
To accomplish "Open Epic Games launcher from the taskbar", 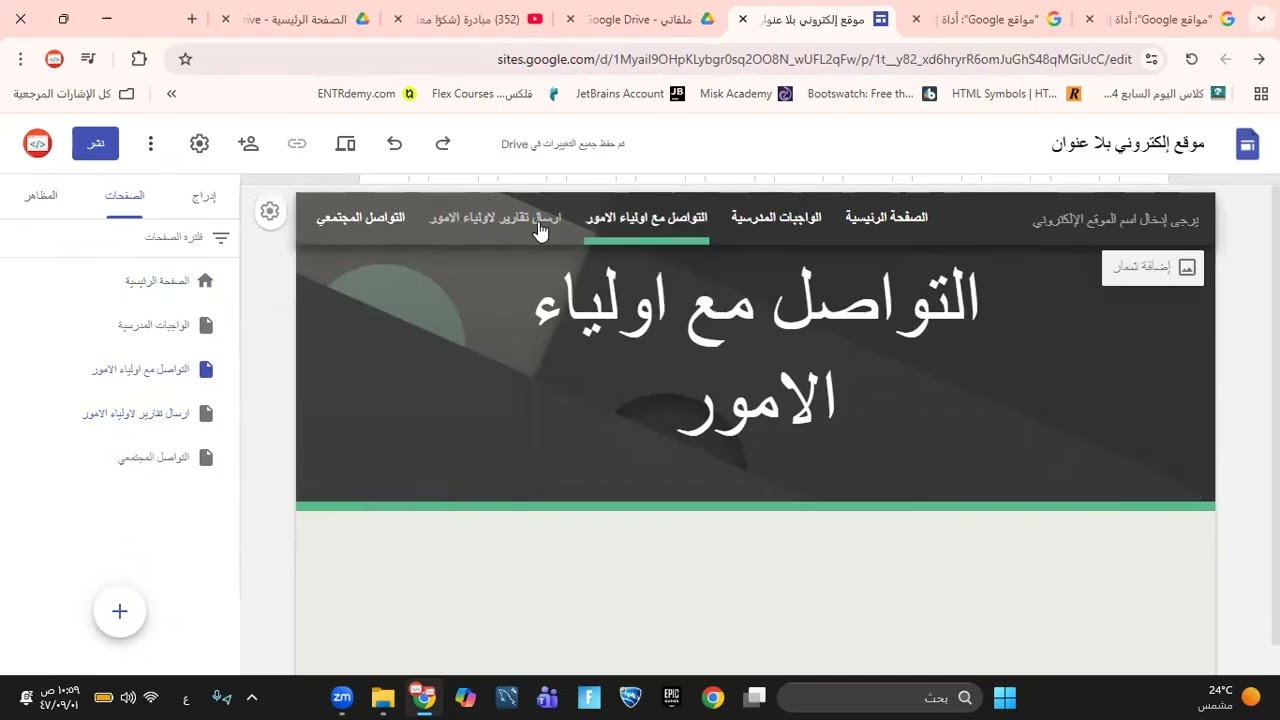I will coord(671,697).
